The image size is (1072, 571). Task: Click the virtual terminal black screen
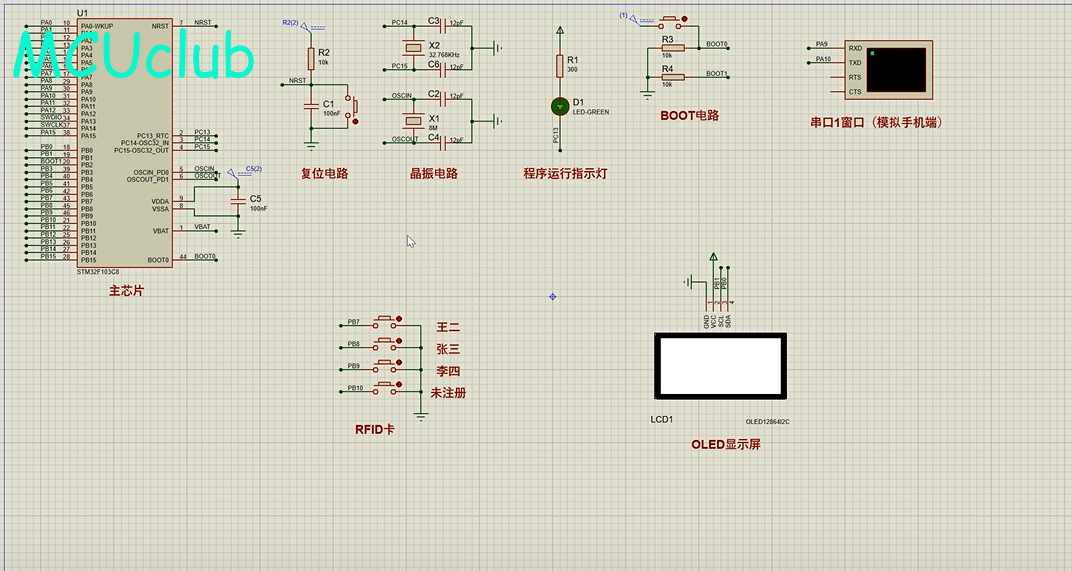point(896,69)
